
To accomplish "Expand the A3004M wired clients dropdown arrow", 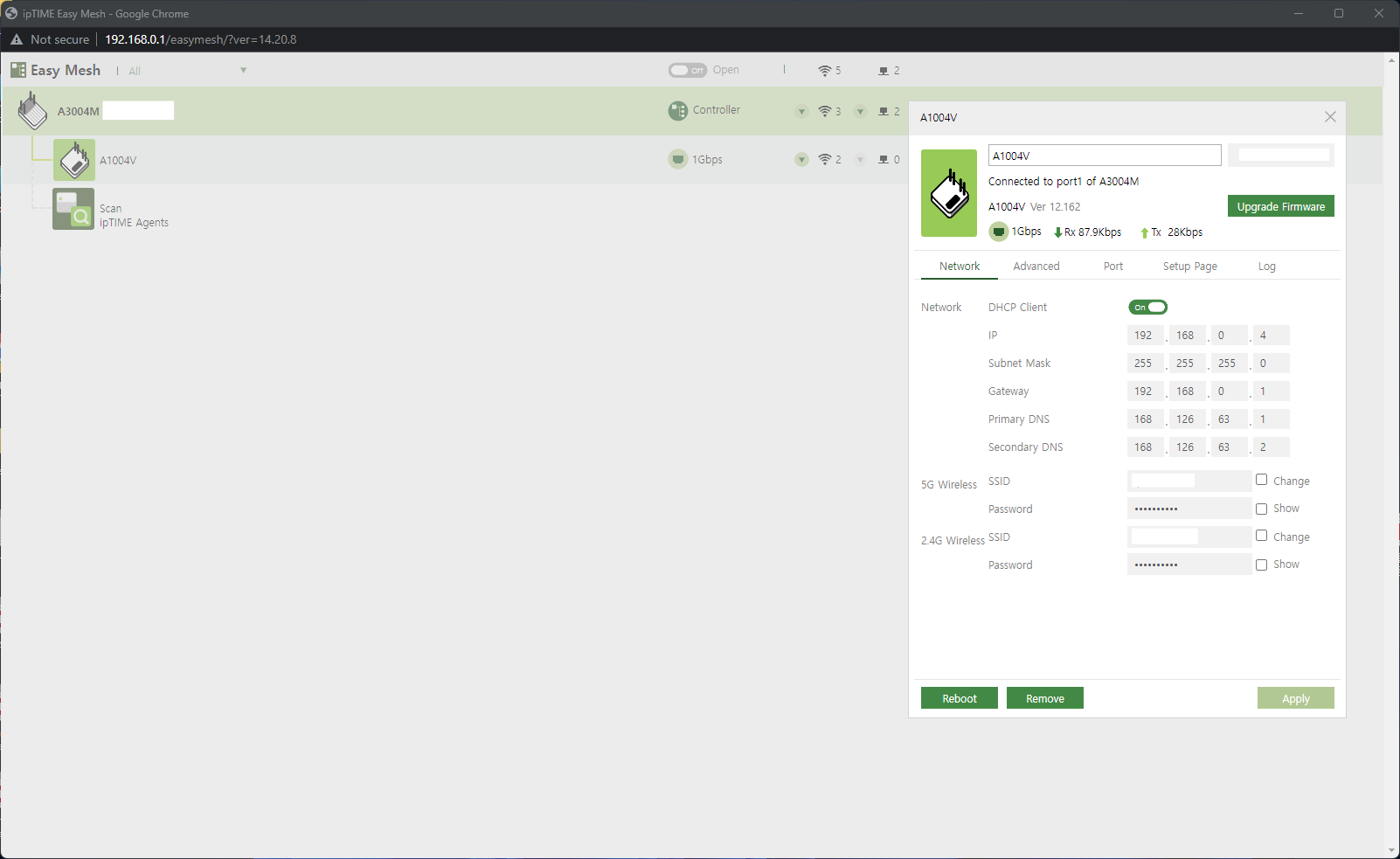I will 860,111.
